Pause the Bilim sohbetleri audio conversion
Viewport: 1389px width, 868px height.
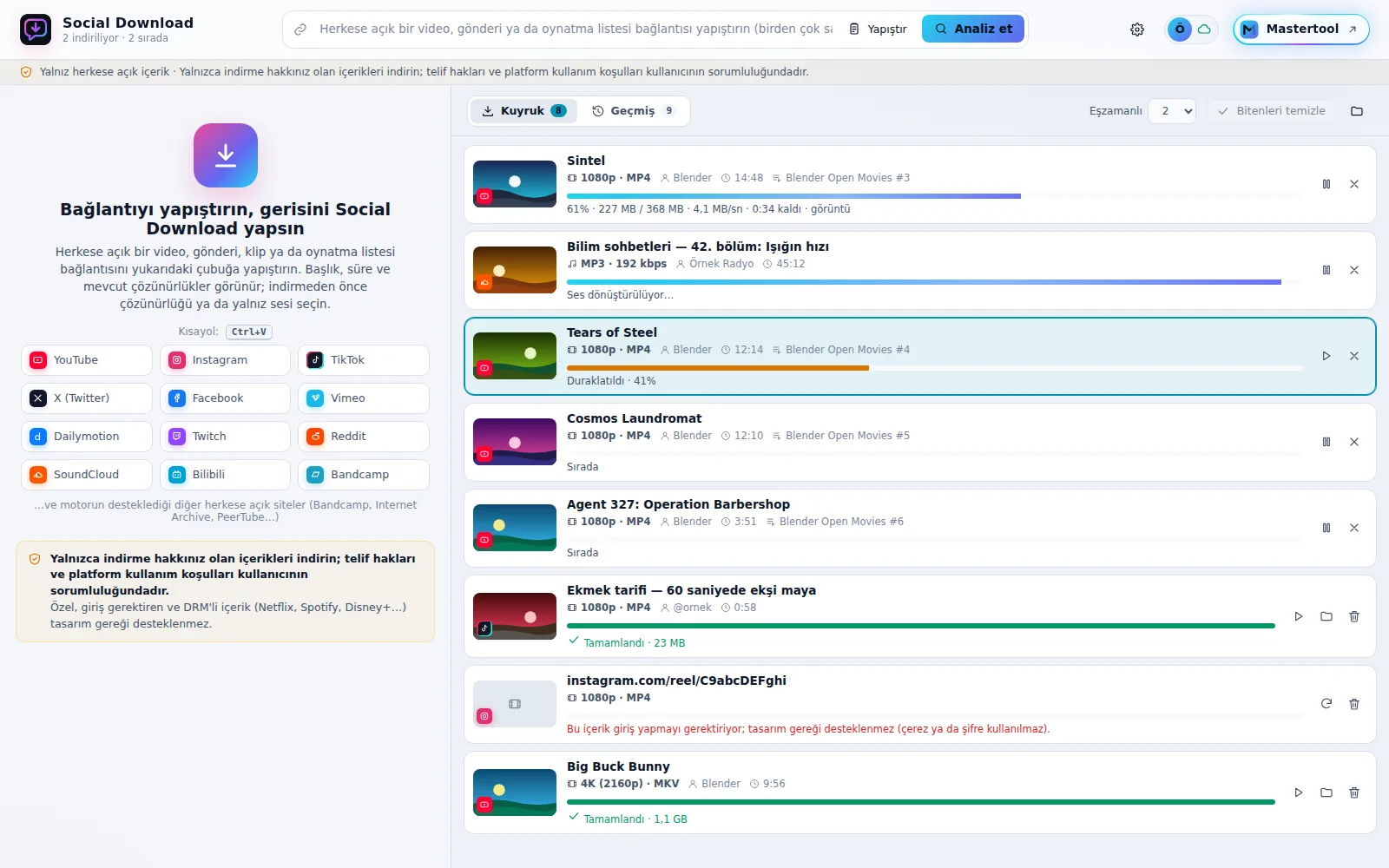(x=1326, y=270)
